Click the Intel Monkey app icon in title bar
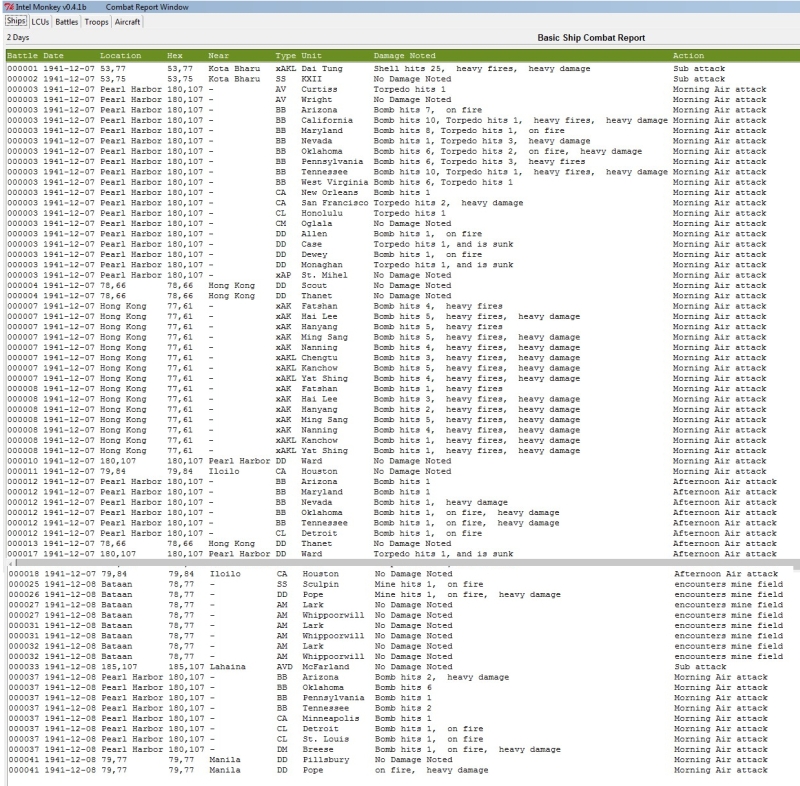Viewport: 800px width, 786px height. click(9, 7)
